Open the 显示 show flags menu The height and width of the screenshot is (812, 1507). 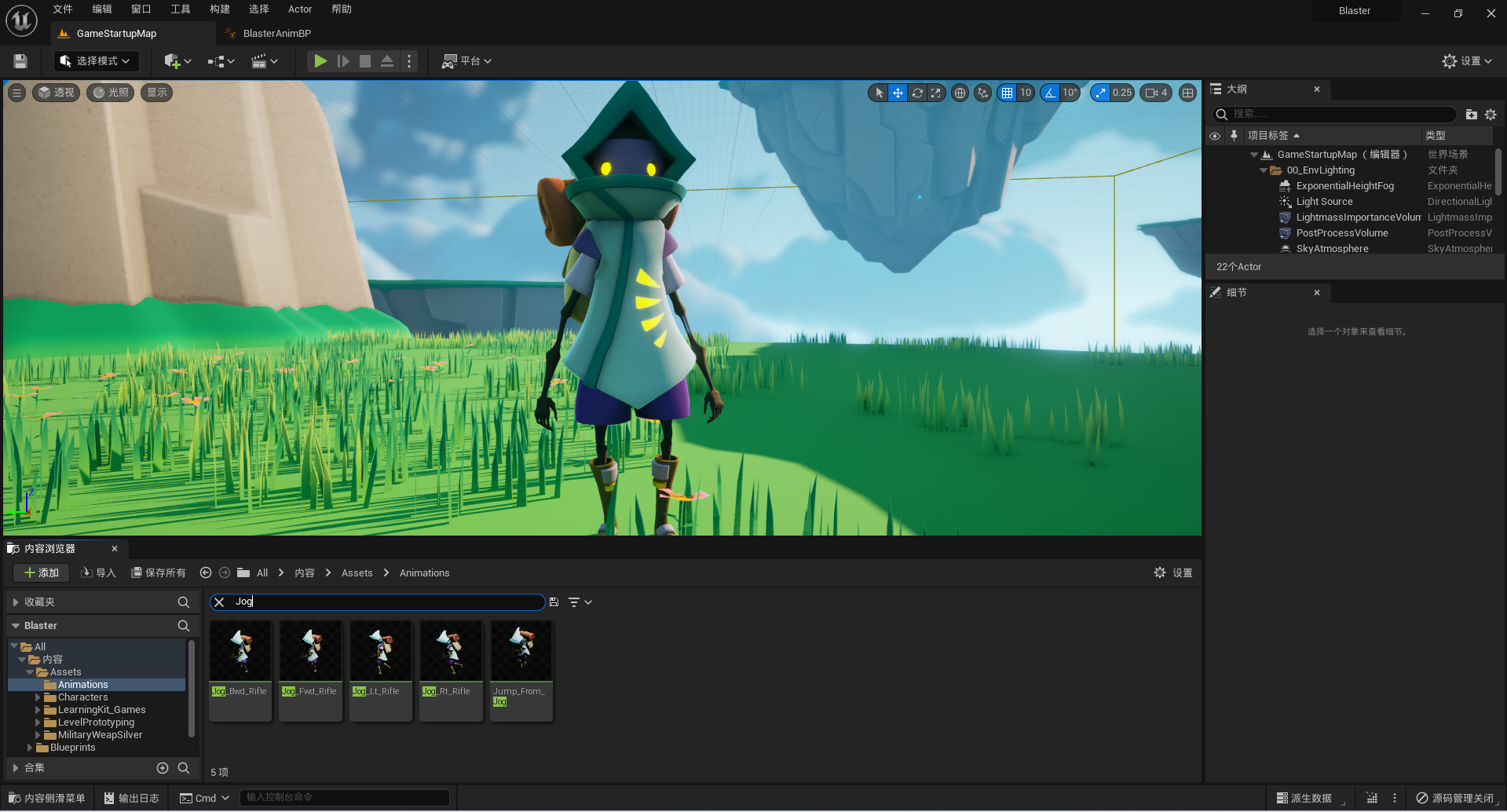click(x=157, y=93)
